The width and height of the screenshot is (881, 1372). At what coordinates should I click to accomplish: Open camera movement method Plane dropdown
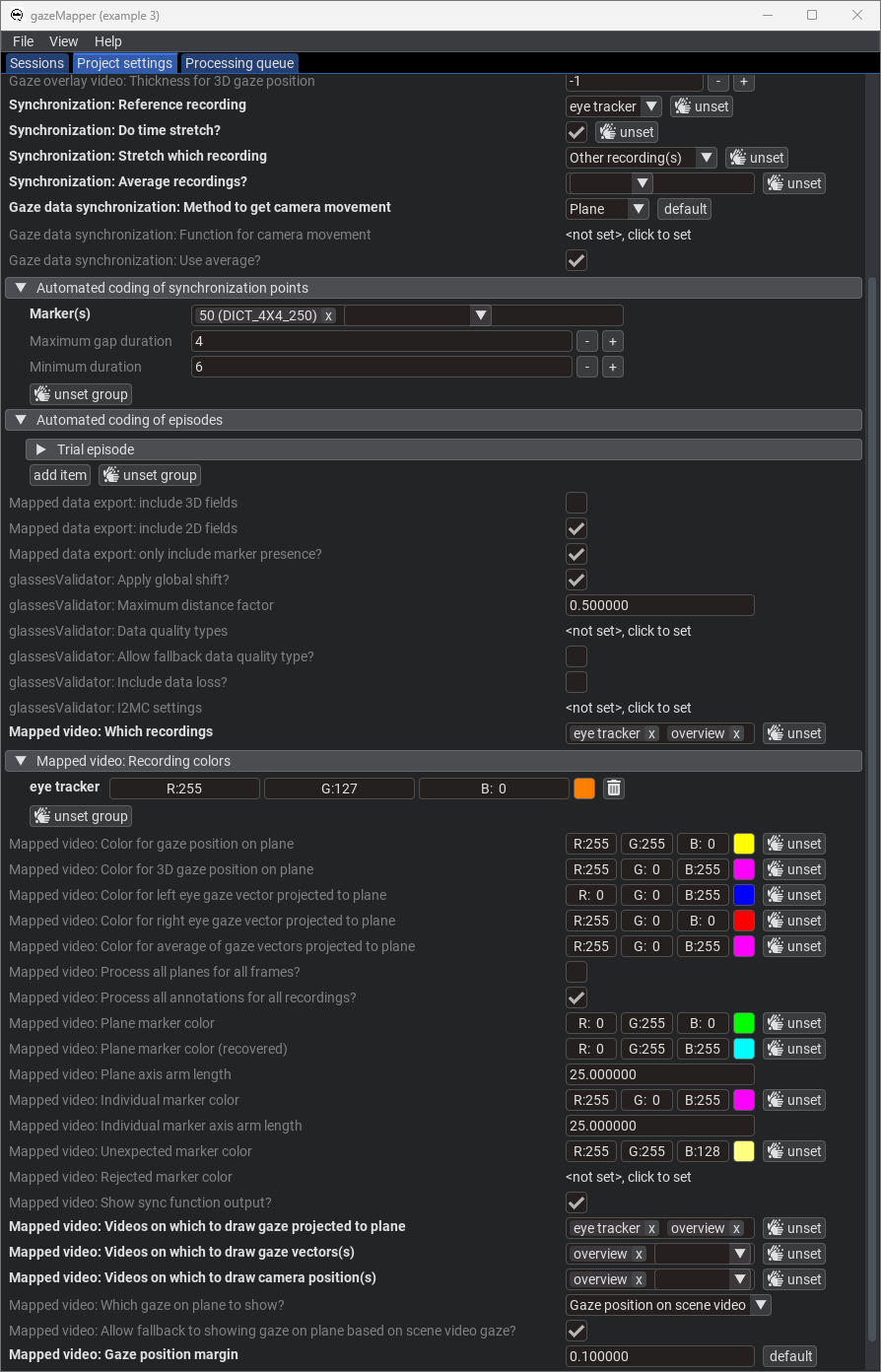[x=607, y=209]
